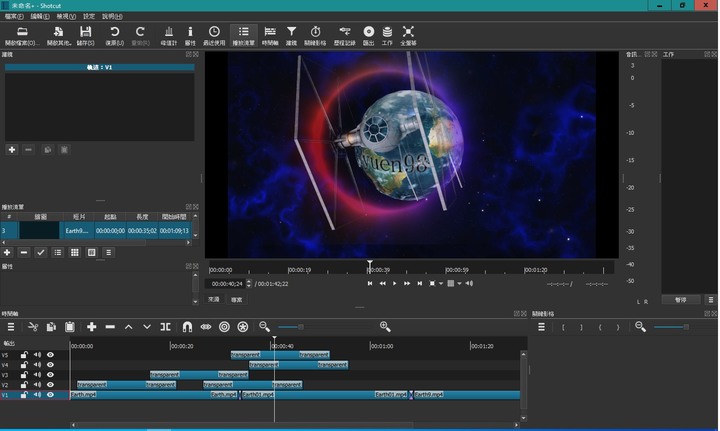Open the first menu in the menu bar
This screenshot has width=720, height=431.
[x=14, y=17]
